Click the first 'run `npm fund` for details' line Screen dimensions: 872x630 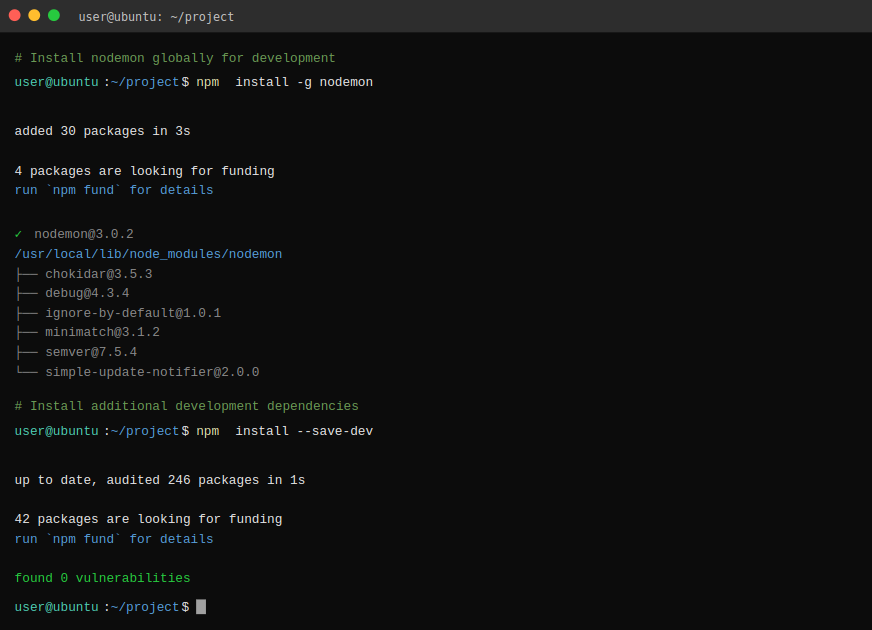[x=114, y=190]
